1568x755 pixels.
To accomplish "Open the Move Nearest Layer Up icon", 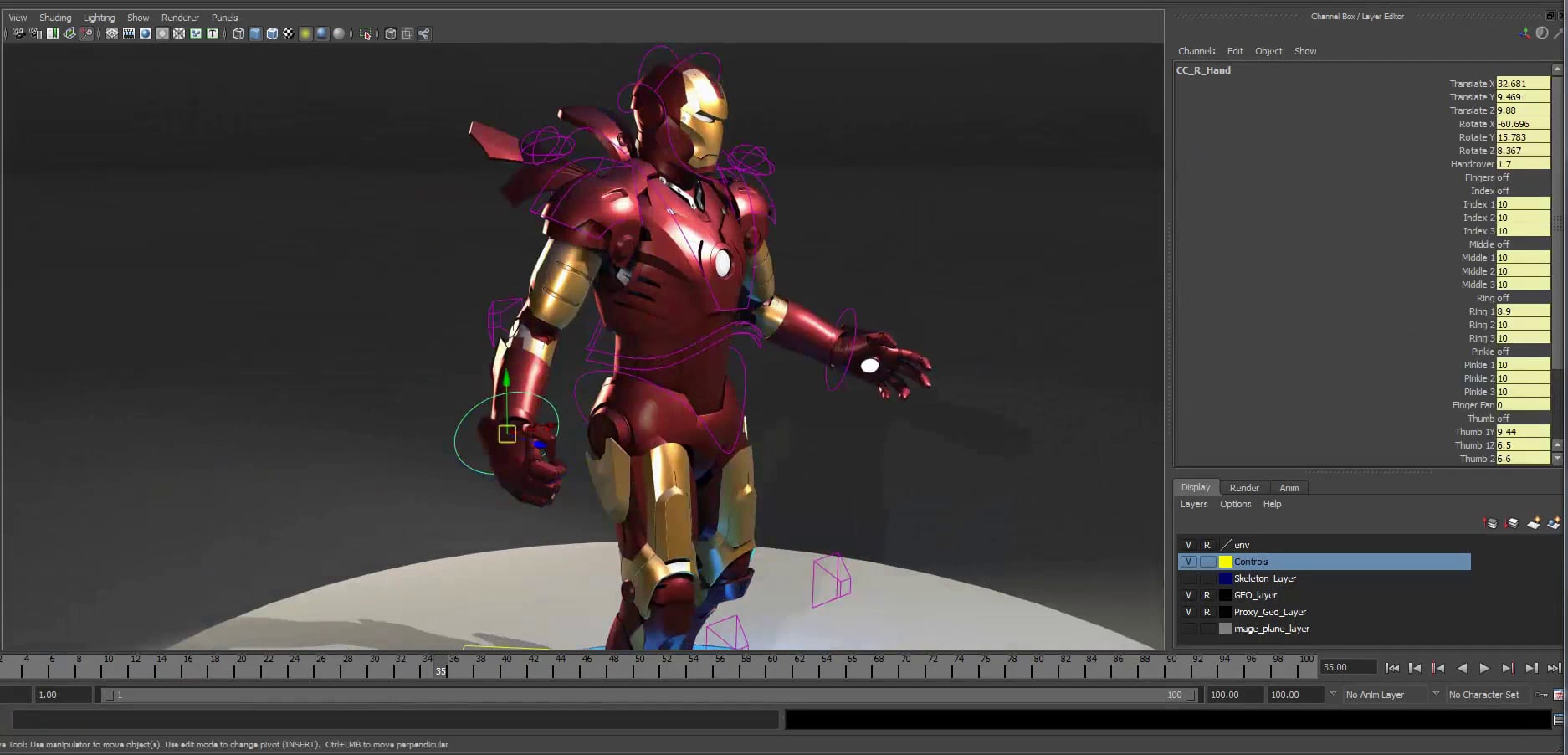I will tap(1491, 523).
